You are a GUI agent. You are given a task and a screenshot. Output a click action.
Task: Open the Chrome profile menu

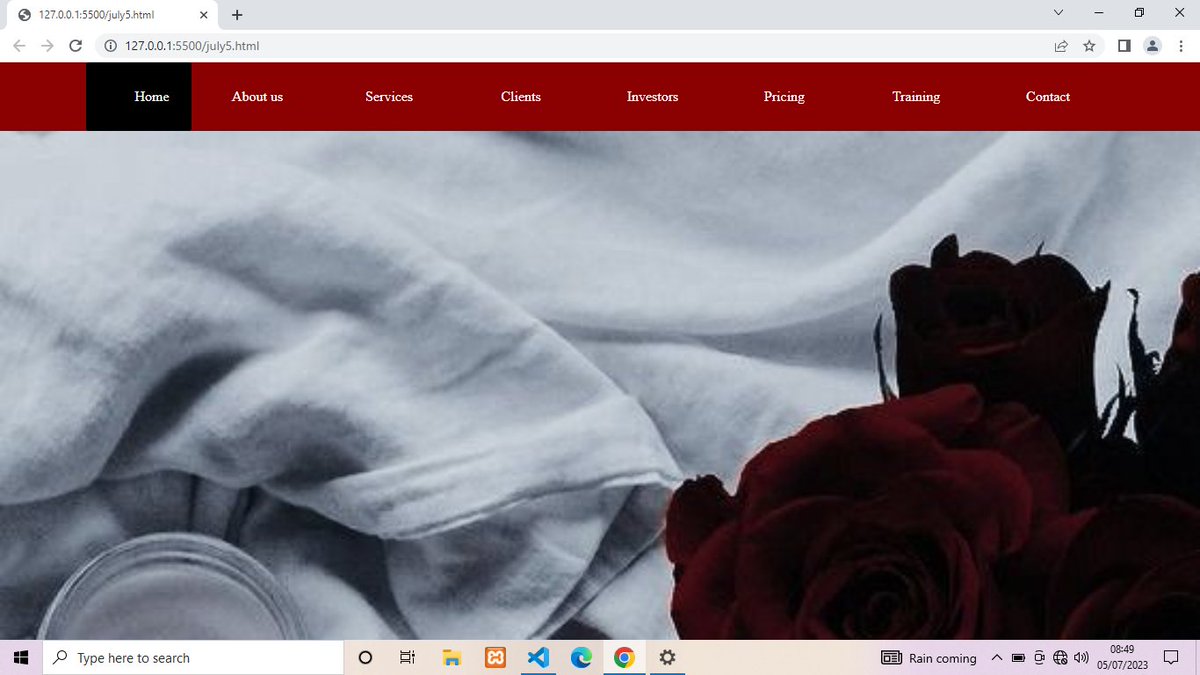click(1152, 46)
